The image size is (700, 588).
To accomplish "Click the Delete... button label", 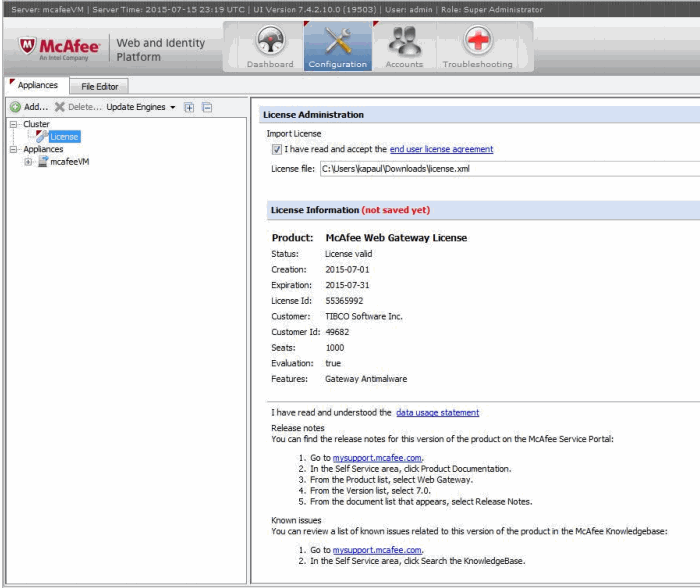I will (x=85, y=107).
